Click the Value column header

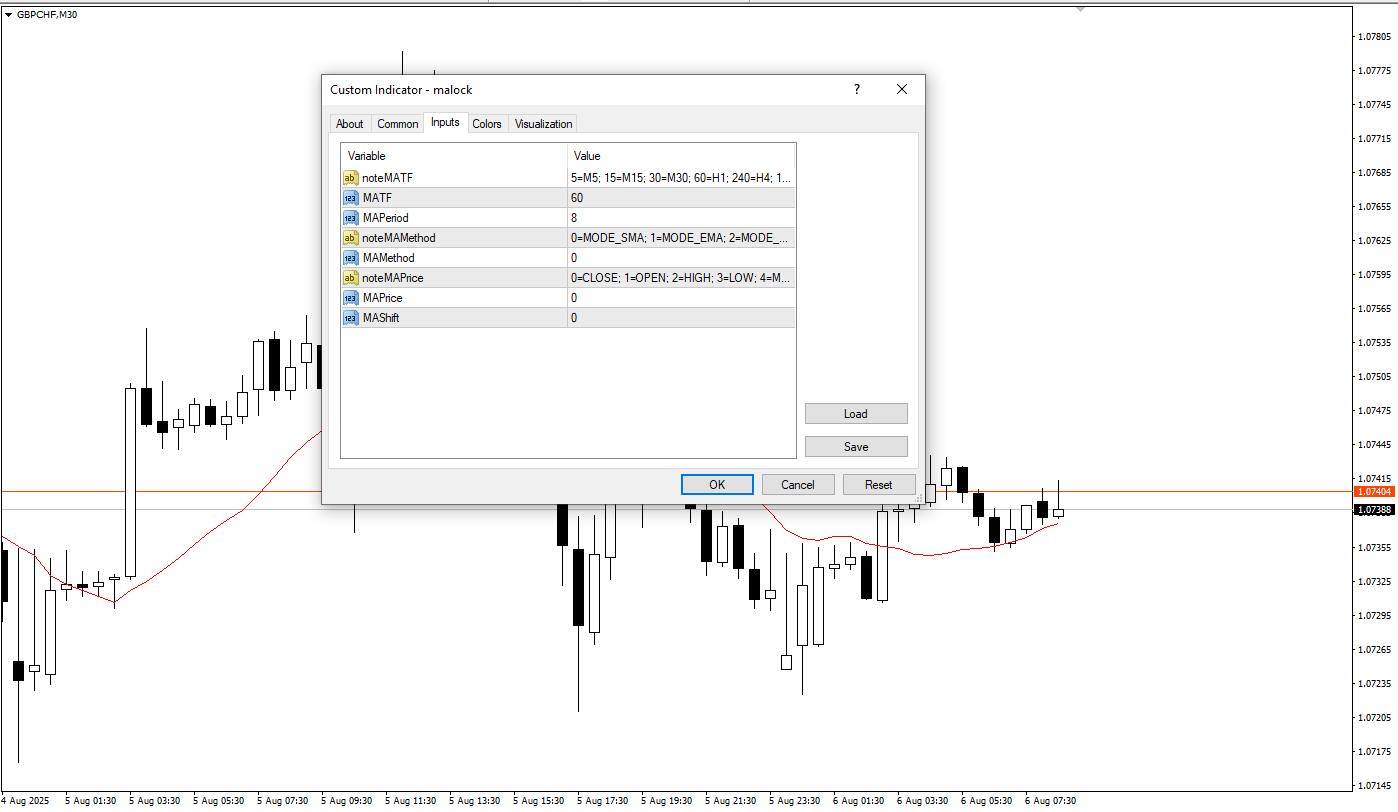[681, 156]
